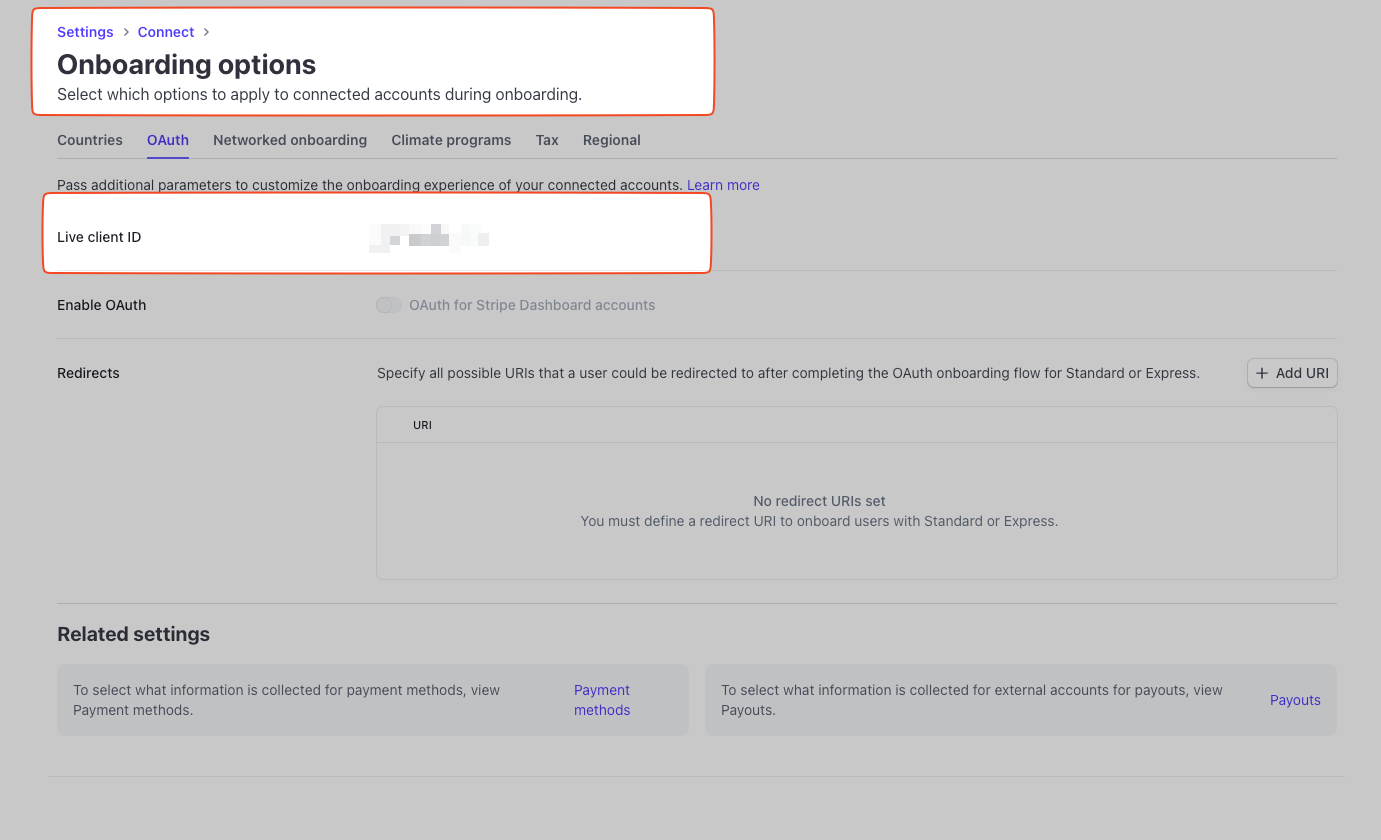Open the Payment methods link
The width and height of the screenshot is (1381, 840).
602,700
